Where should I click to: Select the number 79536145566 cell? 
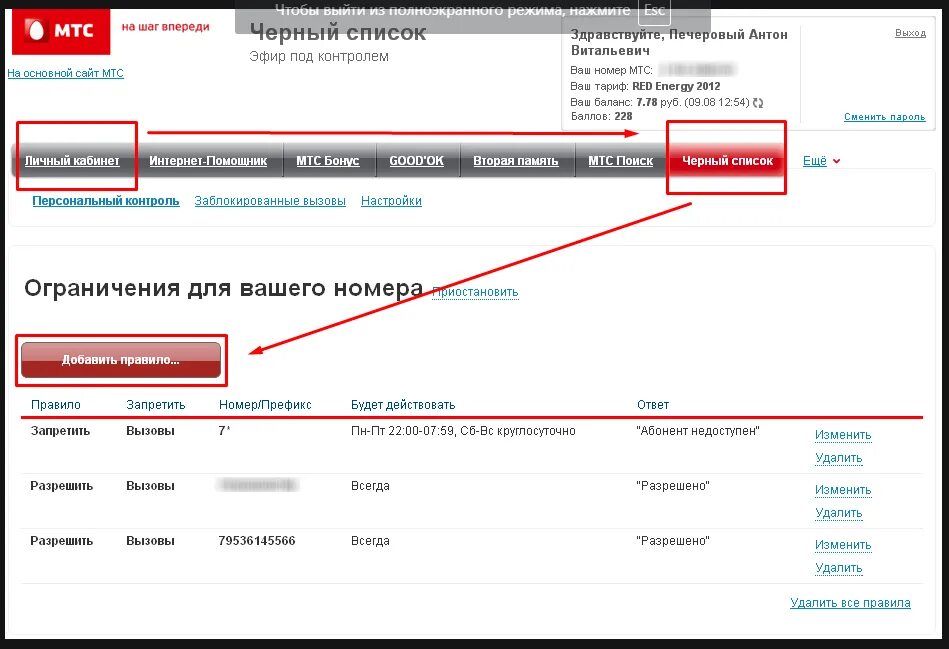[257, 541]
